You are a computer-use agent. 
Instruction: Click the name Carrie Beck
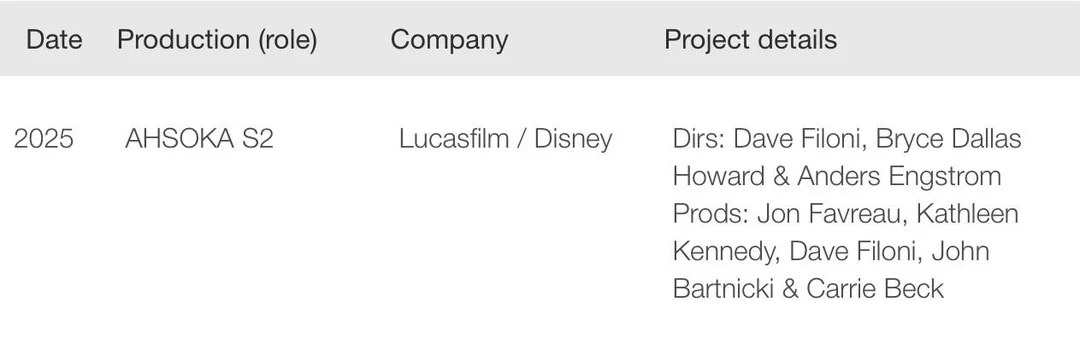(875, 288)
